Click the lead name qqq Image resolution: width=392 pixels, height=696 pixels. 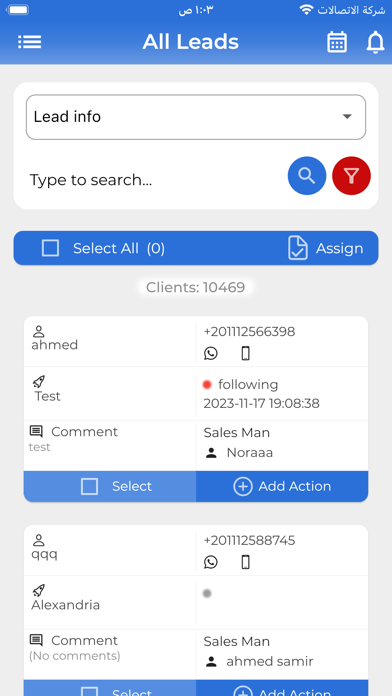click(x=44, y=555)
